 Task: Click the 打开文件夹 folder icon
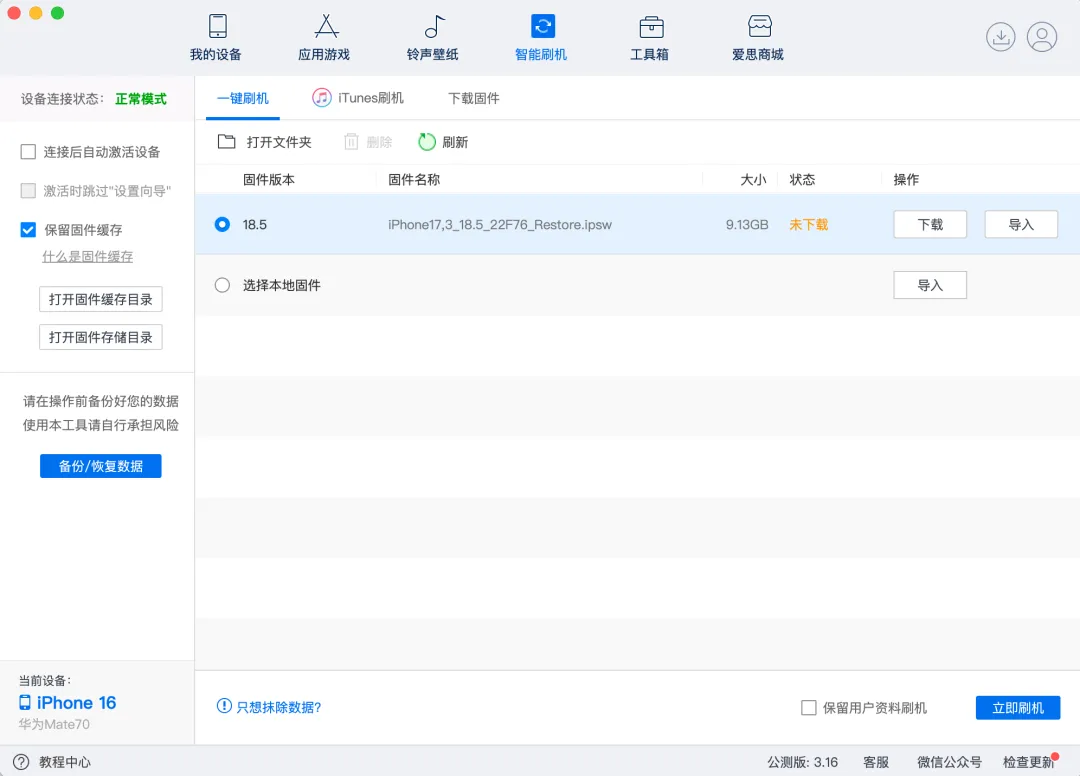[227, 142]
